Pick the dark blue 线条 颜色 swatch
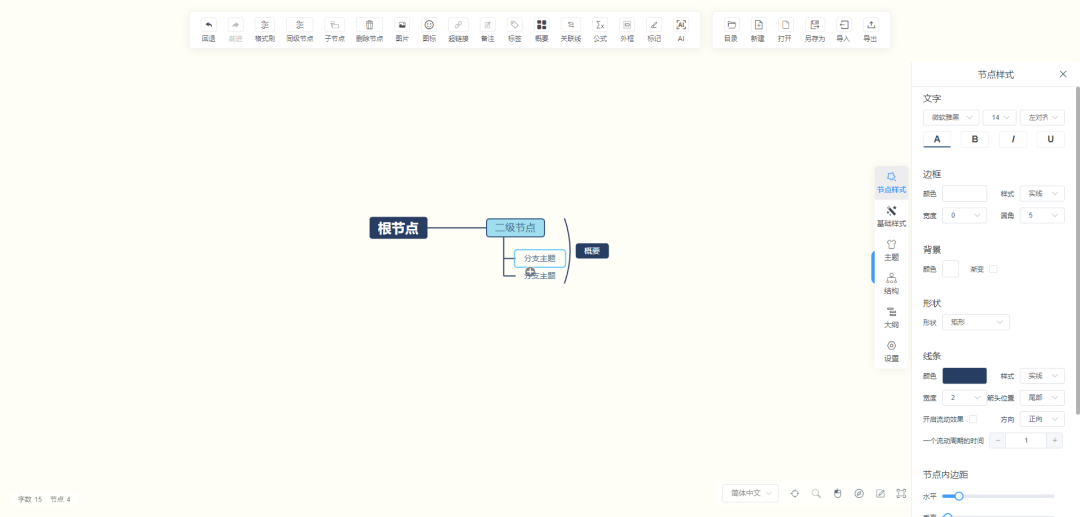 pyautogui.click(x=964, y=376)
